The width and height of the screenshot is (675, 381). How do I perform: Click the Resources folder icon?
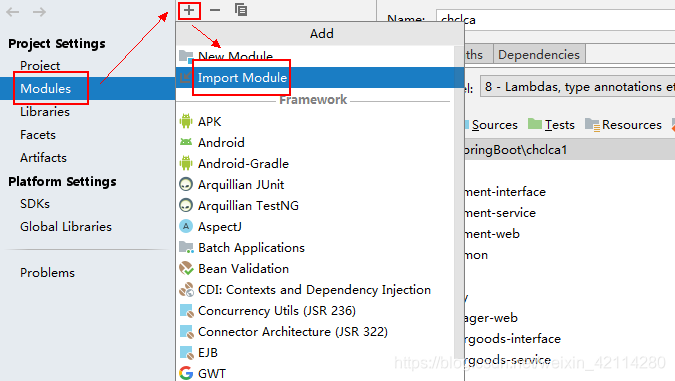pos(592,125)
